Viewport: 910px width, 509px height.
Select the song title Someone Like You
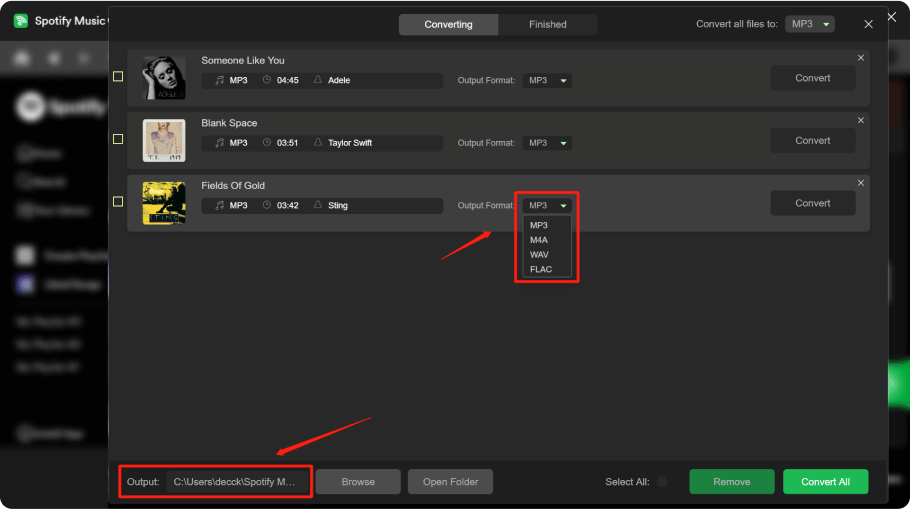click(243, 60)
